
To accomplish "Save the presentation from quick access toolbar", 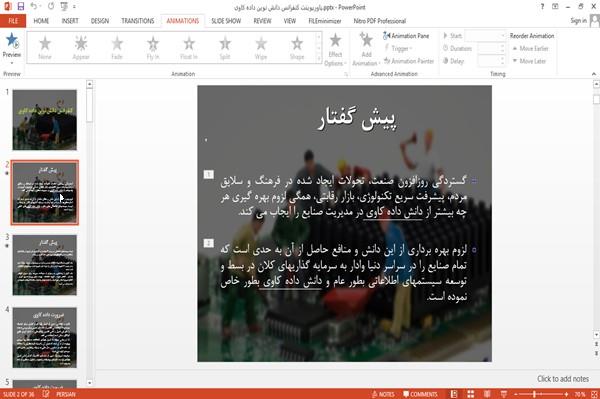I will click(x=21, y=6).
